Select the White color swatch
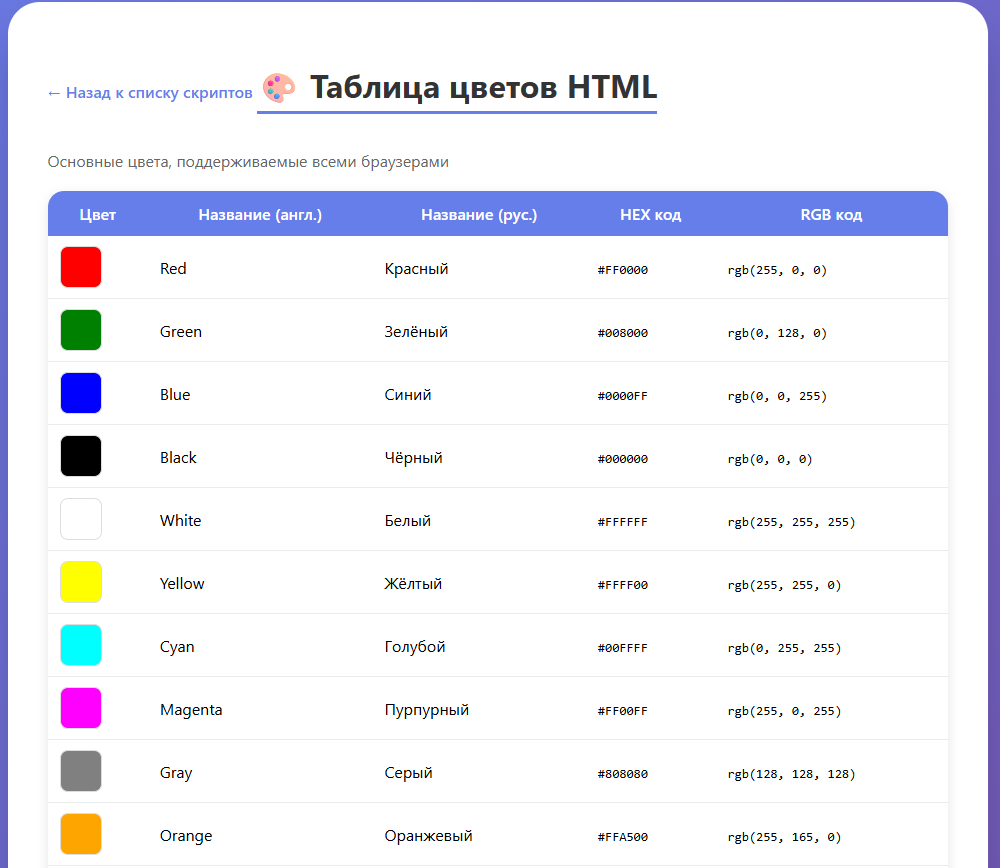The height and width of the screenshot is (868, 1000). coord(81,519)
